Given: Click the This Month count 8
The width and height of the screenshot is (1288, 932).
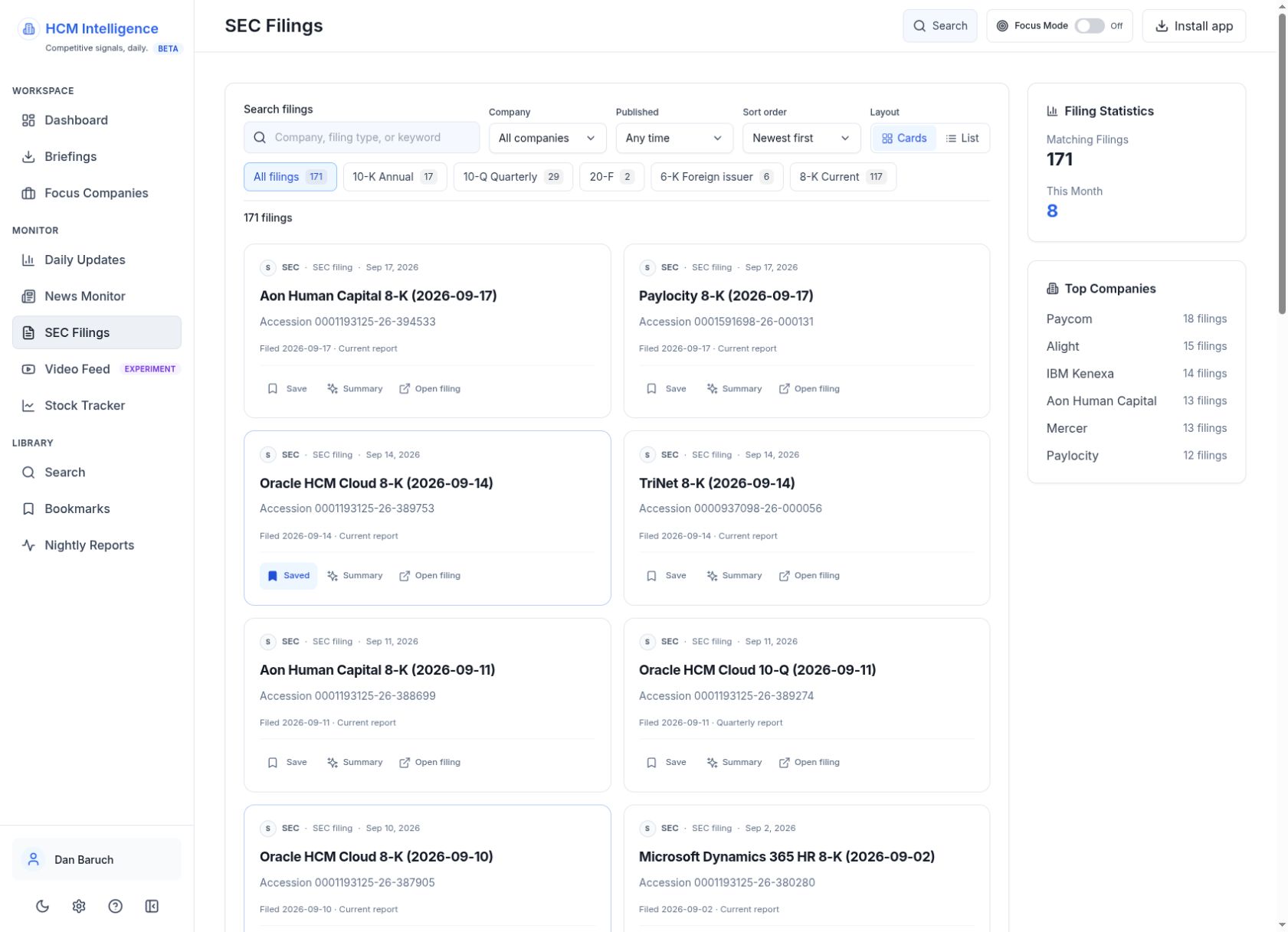Looking at the screenshot, I should point(1052,211).
